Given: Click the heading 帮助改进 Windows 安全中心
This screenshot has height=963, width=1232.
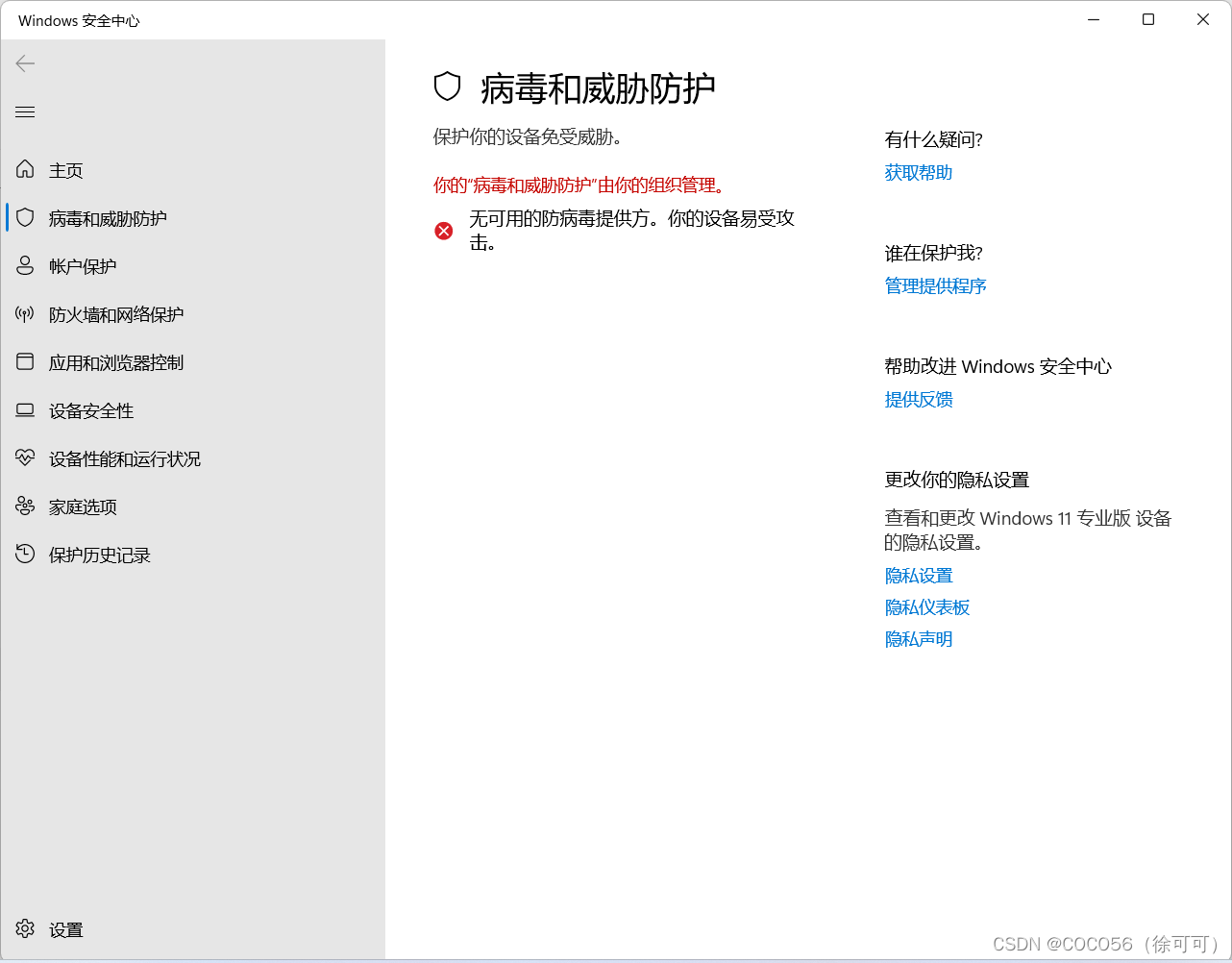Looking at the screenshot, I should pos(998,367).
